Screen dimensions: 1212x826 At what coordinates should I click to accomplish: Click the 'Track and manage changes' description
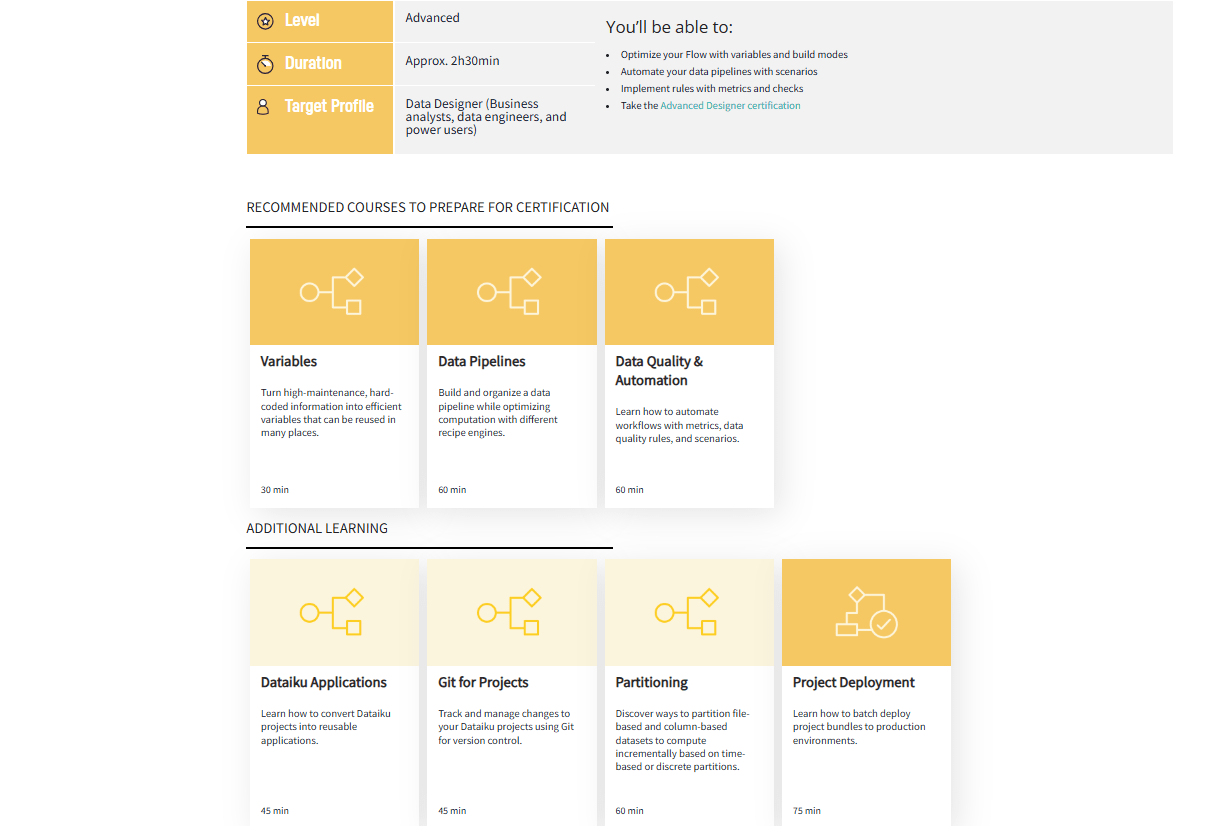(506, 727)
